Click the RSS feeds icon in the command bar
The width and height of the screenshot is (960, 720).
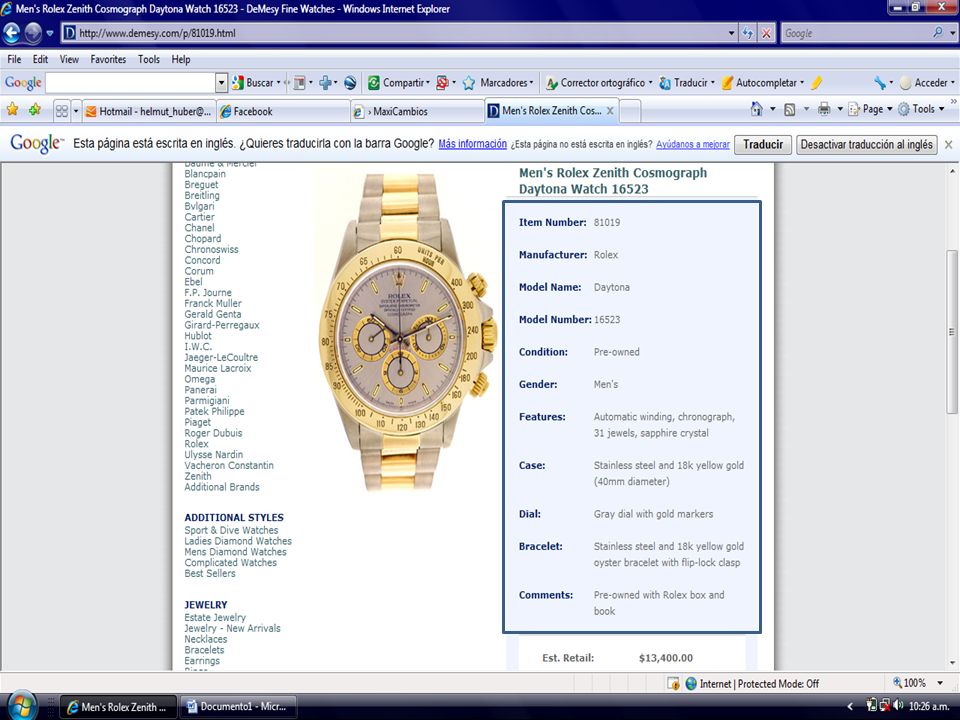[790, 110]
